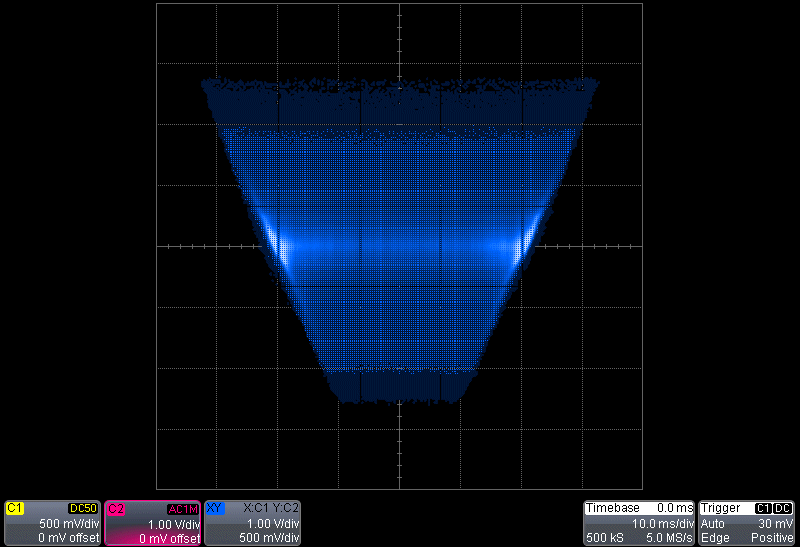Select the 1.00 V/div value in XY box
800x547 pixels.
273,524
